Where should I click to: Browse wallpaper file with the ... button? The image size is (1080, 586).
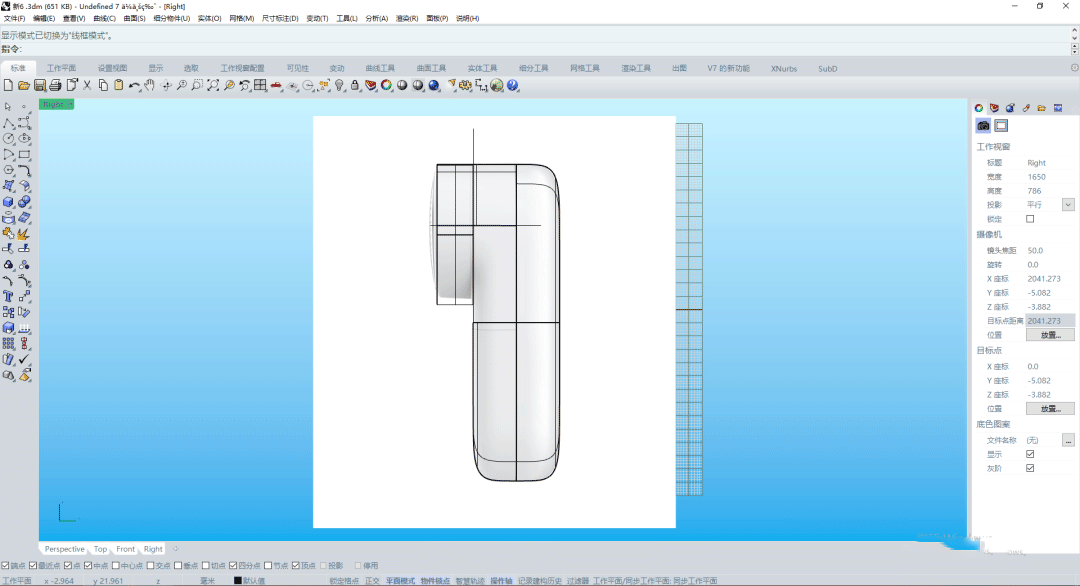(x=1068, y=440)
